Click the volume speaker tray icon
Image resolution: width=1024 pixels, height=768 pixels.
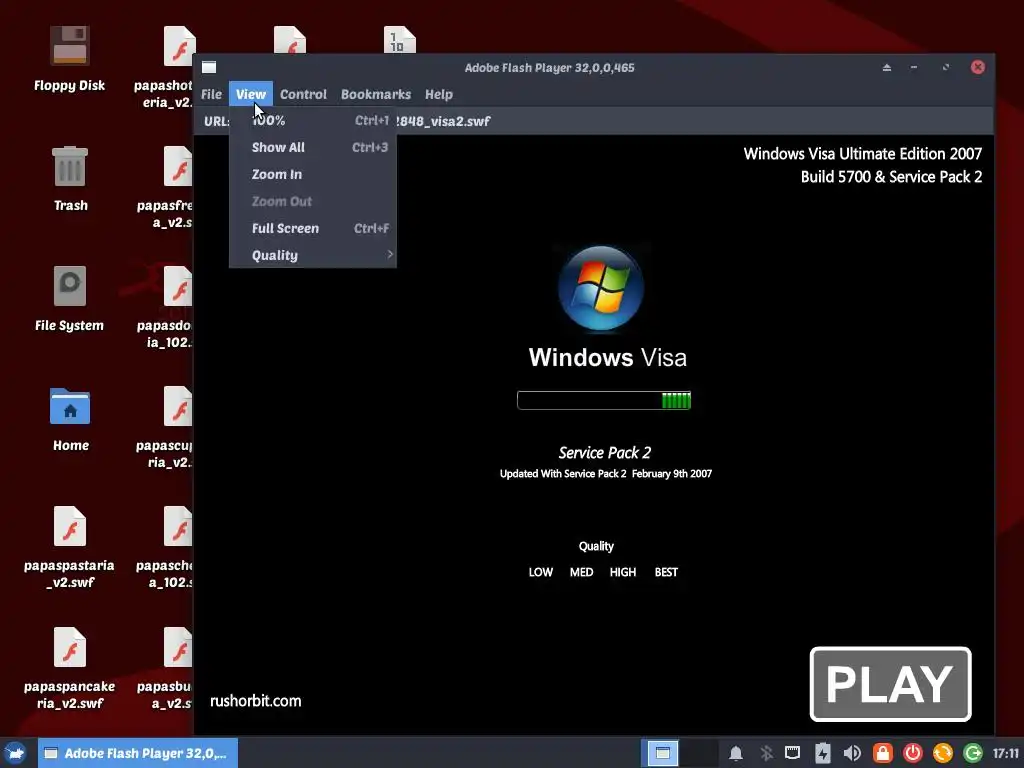tap(852, 753)
